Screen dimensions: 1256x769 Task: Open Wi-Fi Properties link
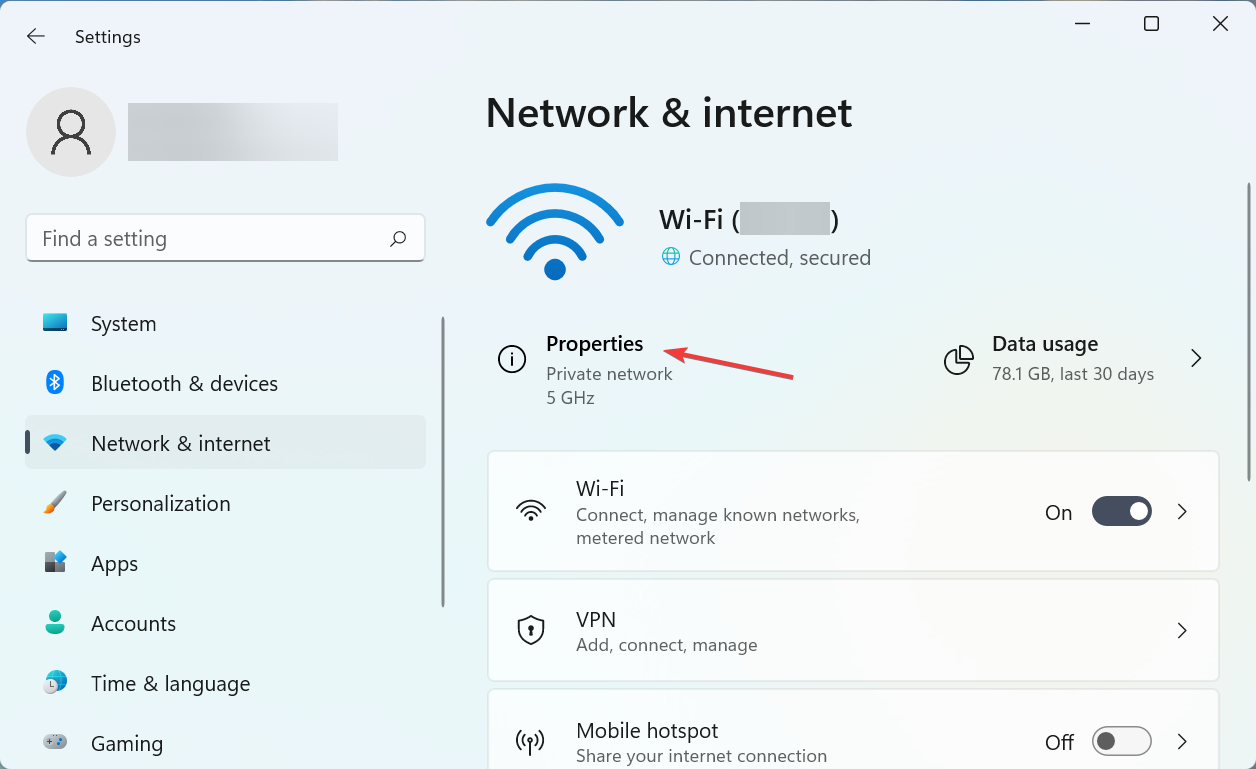(594, 345)
